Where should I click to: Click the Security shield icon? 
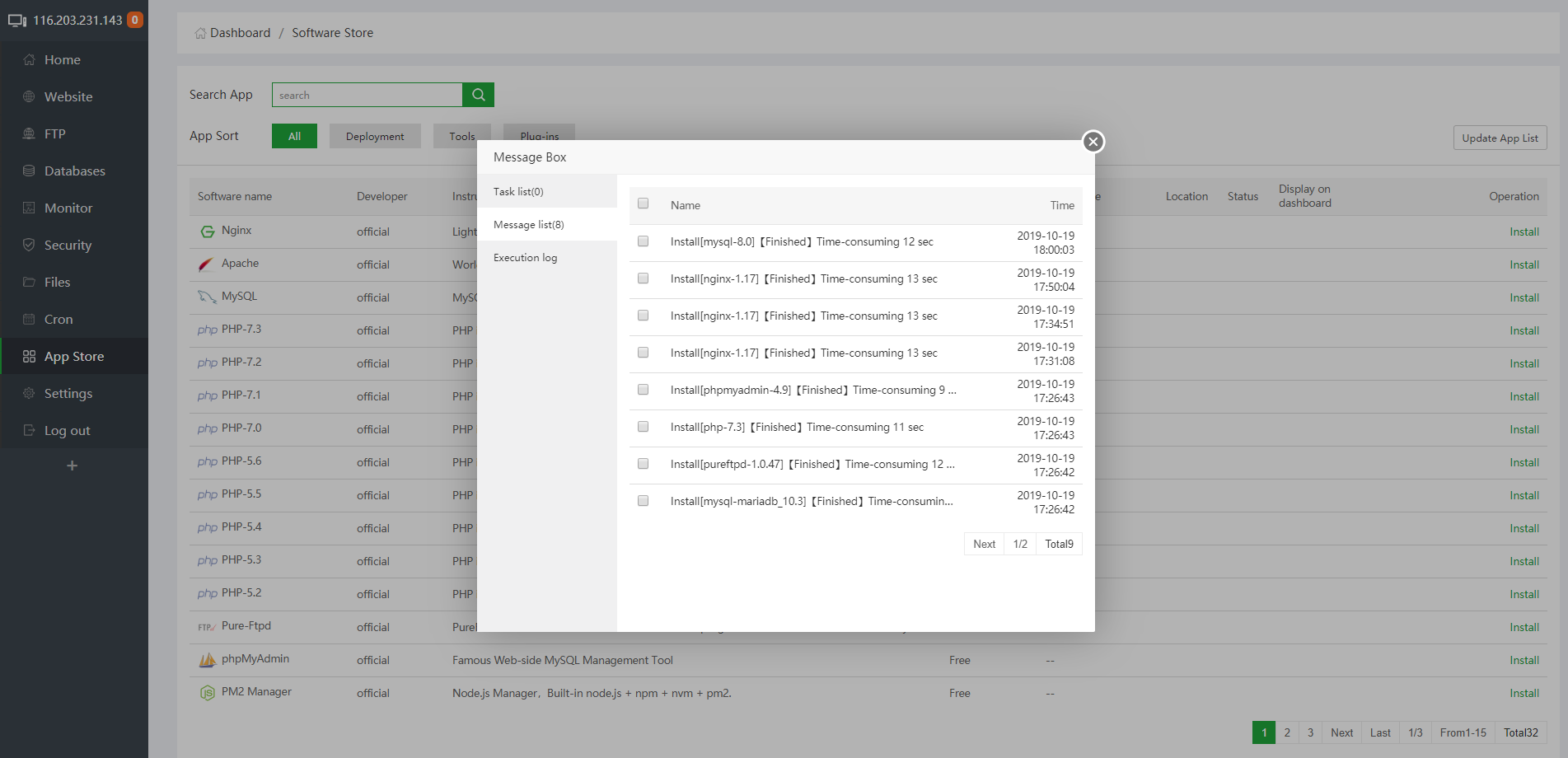[30, 246]
